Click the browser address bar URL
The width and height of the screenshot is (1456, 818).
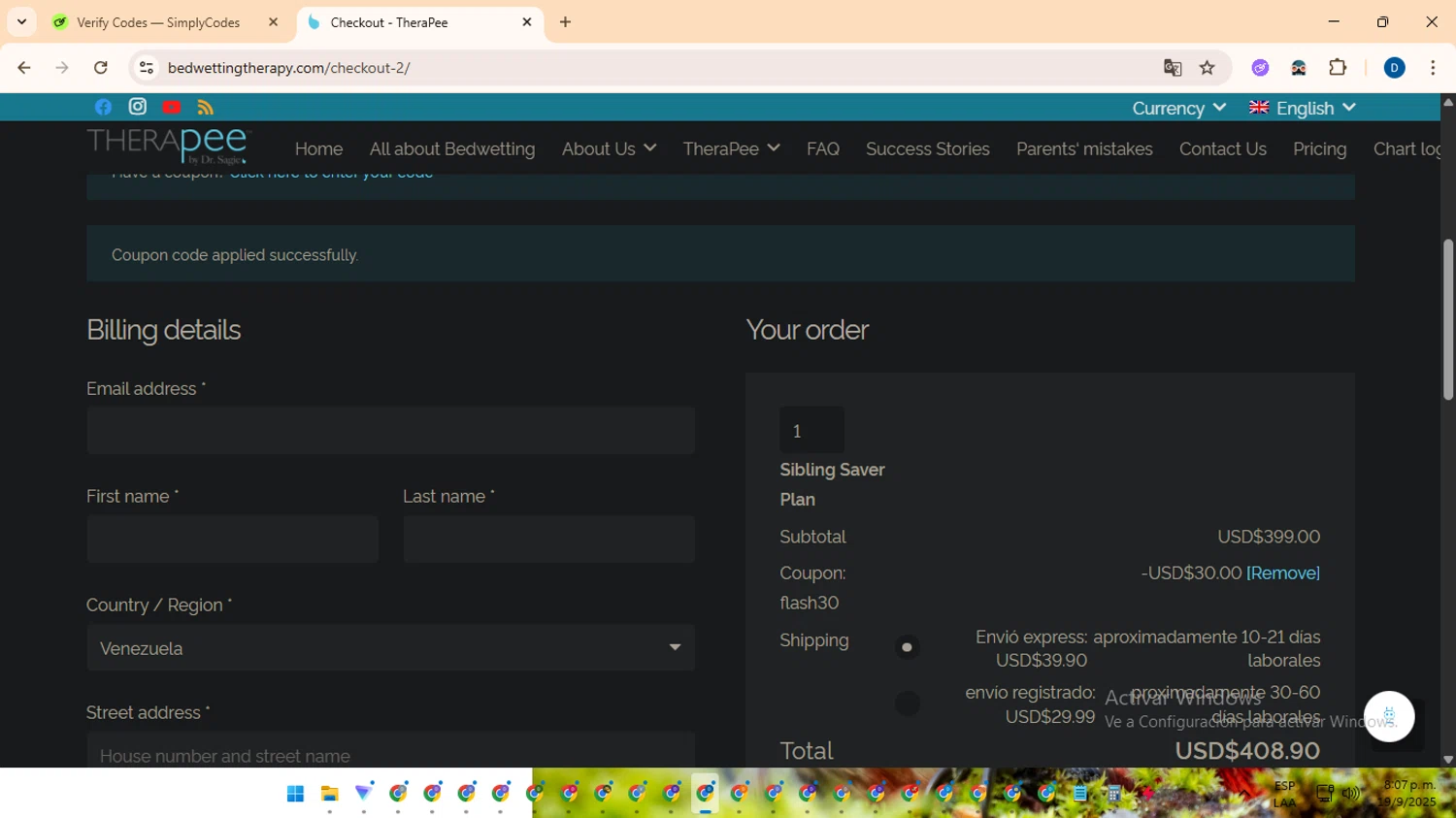(x=289, y=68)
